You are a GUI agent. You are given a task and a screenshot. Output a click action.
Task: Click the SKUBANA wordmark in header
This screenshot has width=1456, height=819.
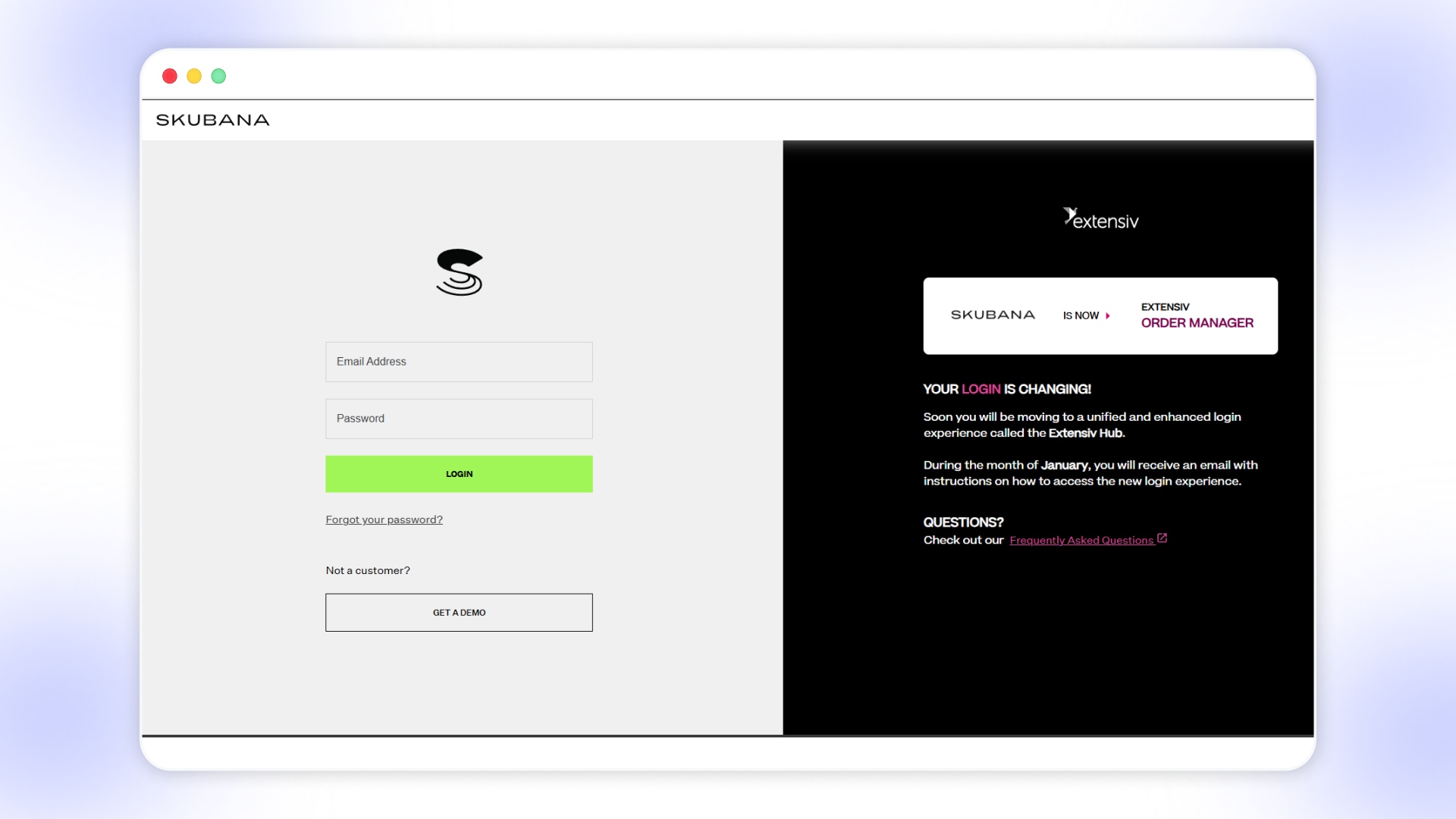coord(212,120)
